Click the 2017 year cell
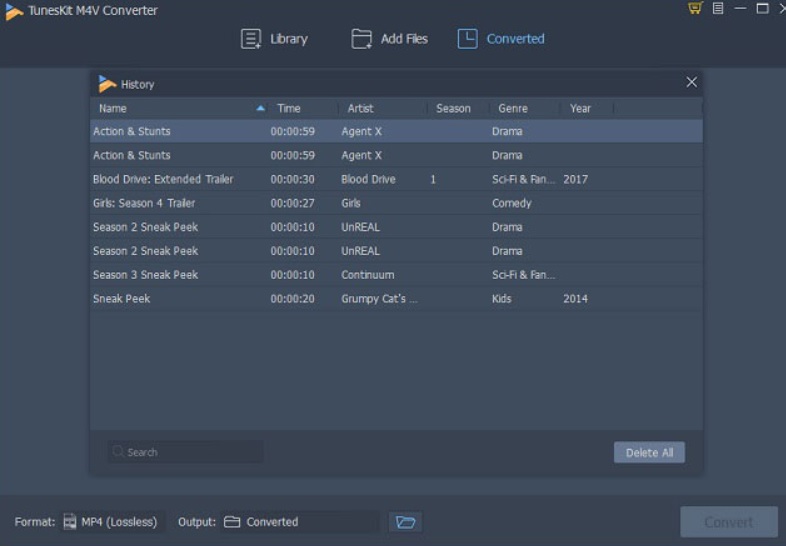Viewport: 786px width, 546px height. 575,179
